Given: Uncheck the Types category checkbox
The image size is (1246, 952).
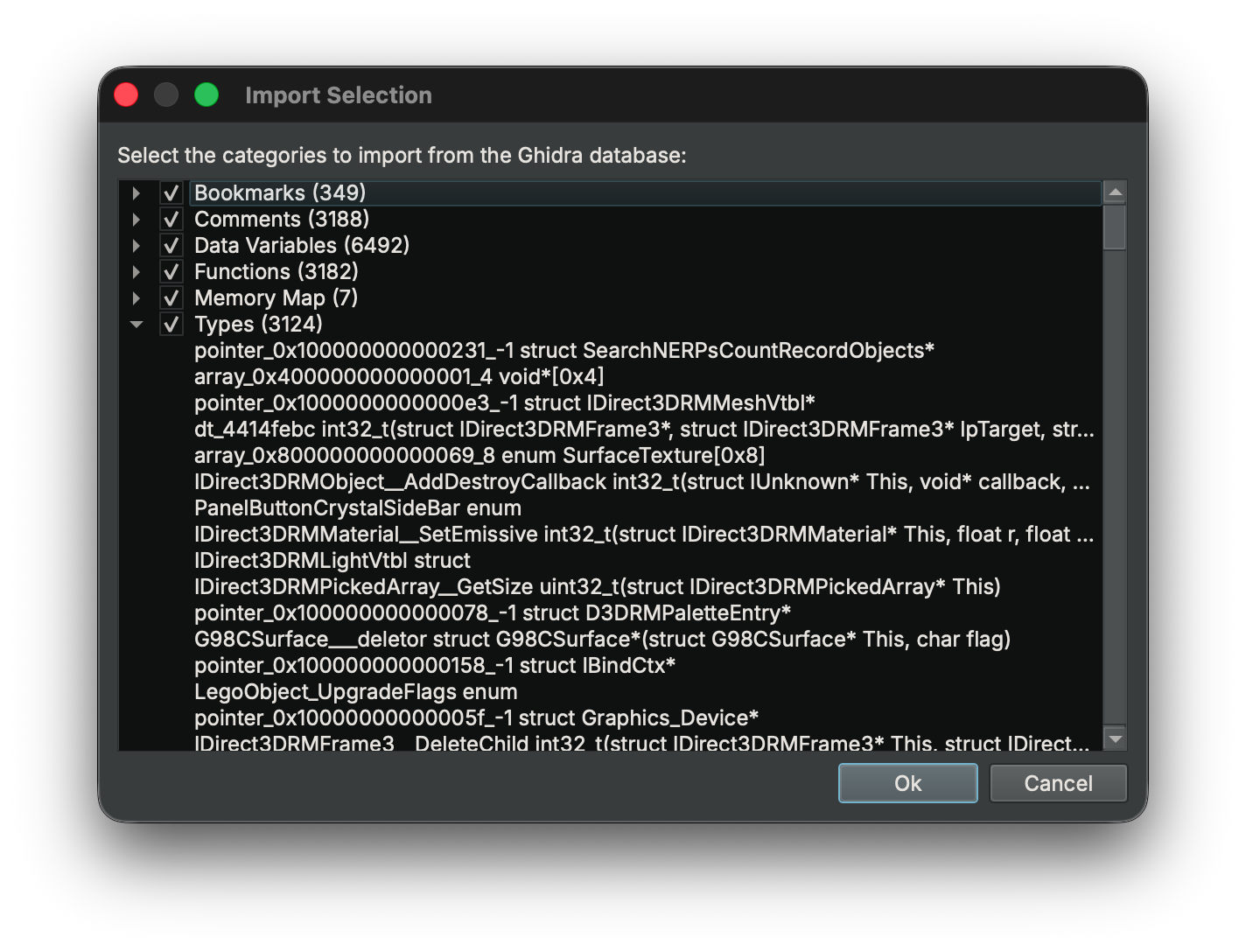Looking at the screenshot, I should (171, 325).
